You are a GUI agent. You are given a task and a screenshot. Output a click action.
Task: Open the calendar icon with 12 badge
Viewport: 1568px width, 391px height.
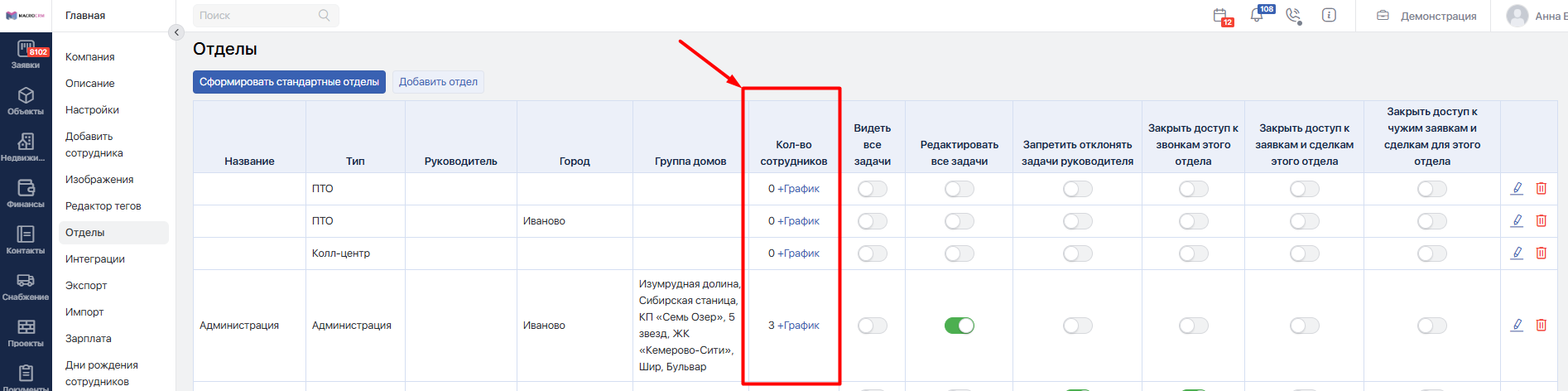click(x=1220, y=16)
